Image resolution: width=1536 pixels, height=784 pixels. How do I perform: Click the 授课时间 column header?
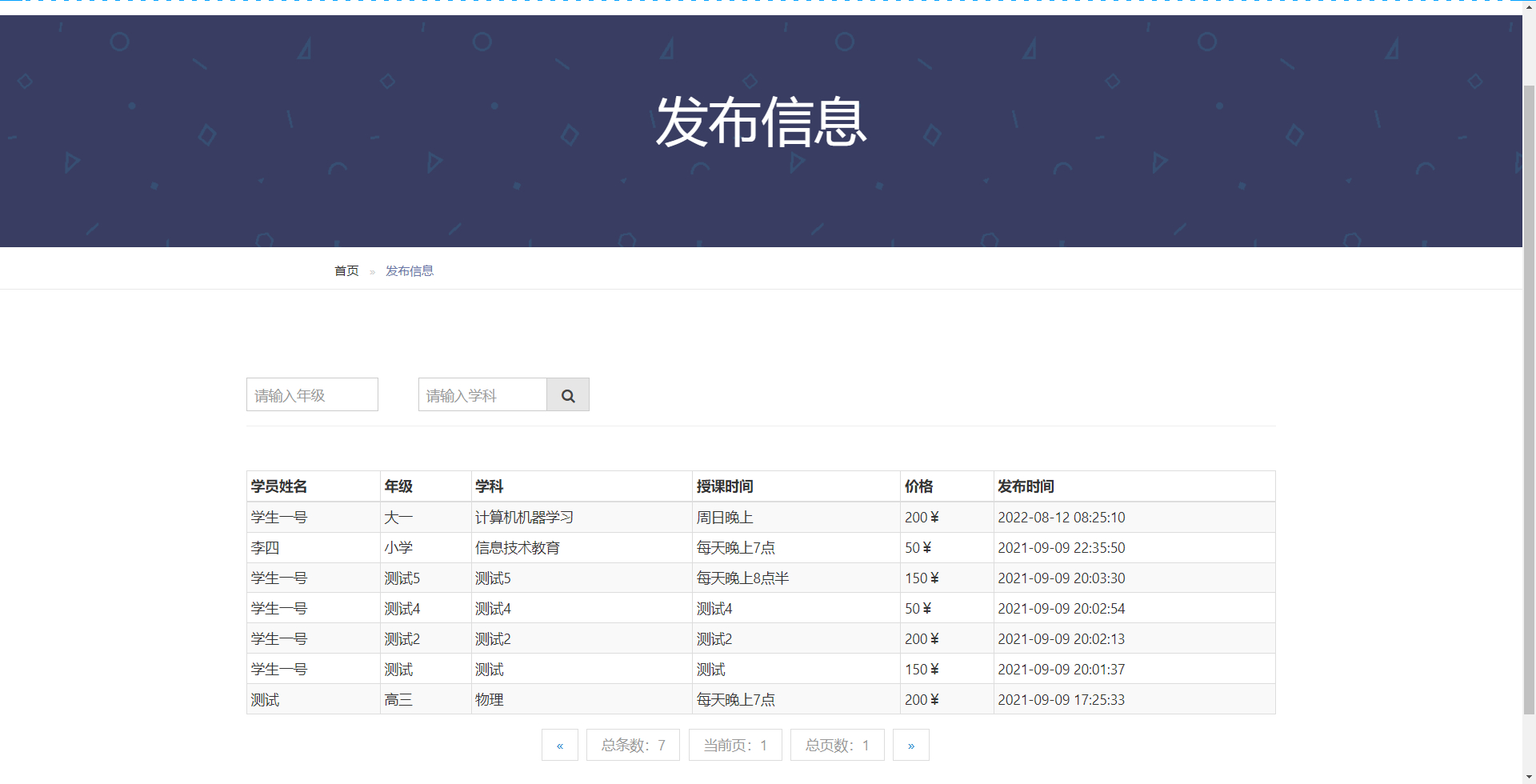coord(724,486)
